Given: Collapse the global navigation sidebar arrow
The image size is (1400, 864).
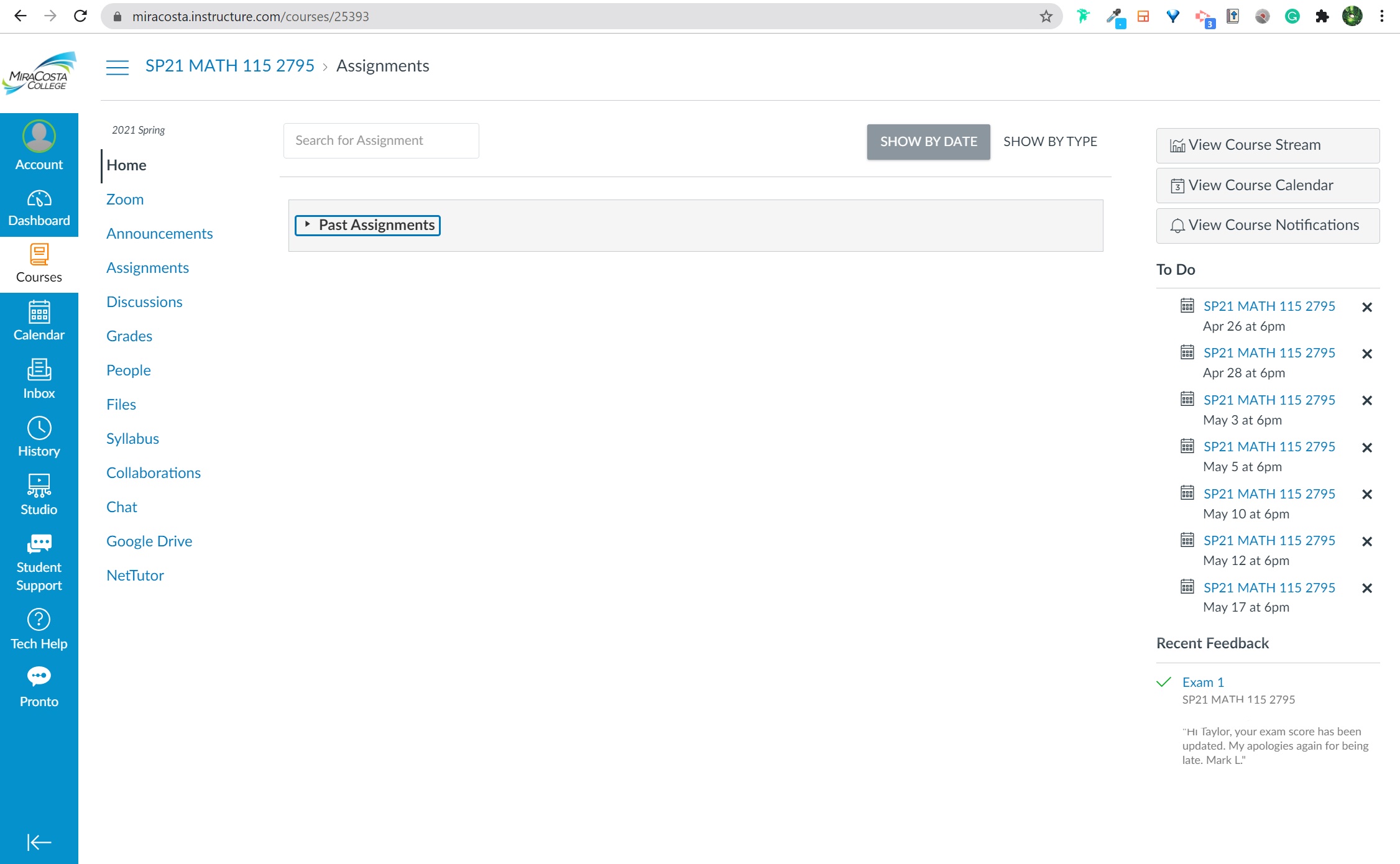Looking at the screenshot, I should click(39, 842).
